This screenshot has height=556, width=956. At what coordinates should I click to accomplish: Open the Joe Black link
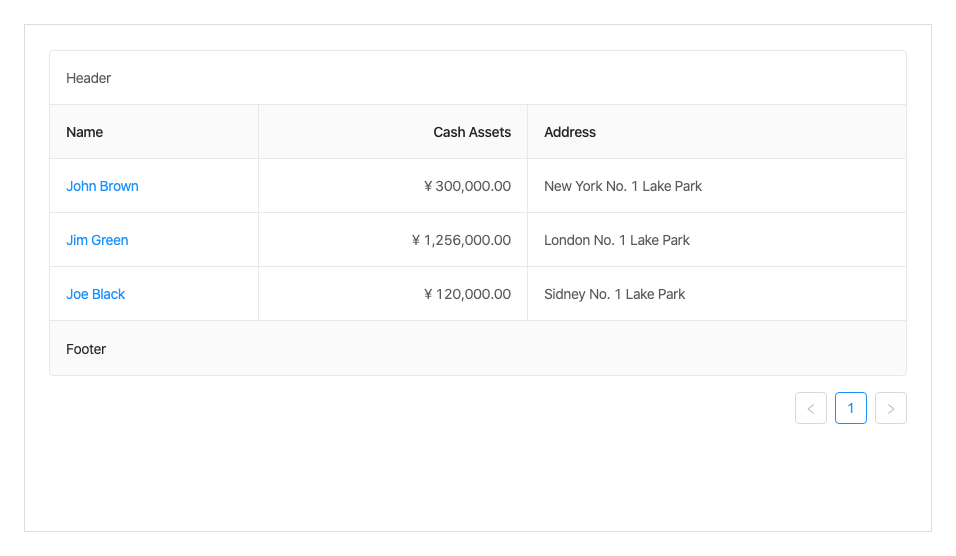pyautogui.click(x=96, y=294)
